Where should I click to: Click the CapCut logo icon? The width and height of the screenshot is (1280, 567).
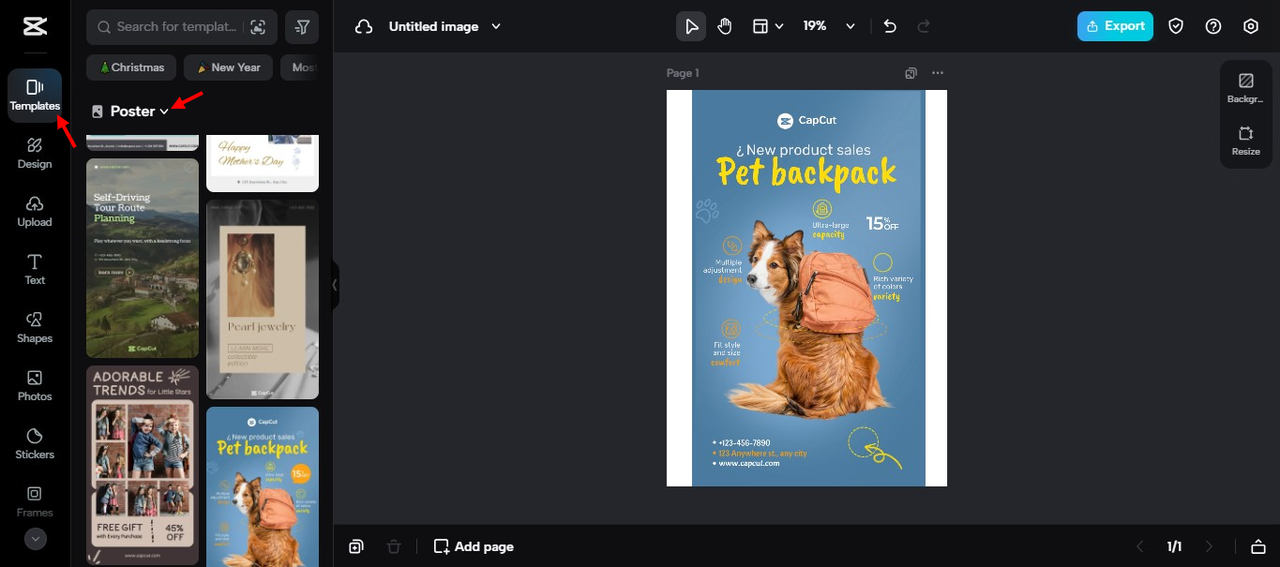point(35,26)
